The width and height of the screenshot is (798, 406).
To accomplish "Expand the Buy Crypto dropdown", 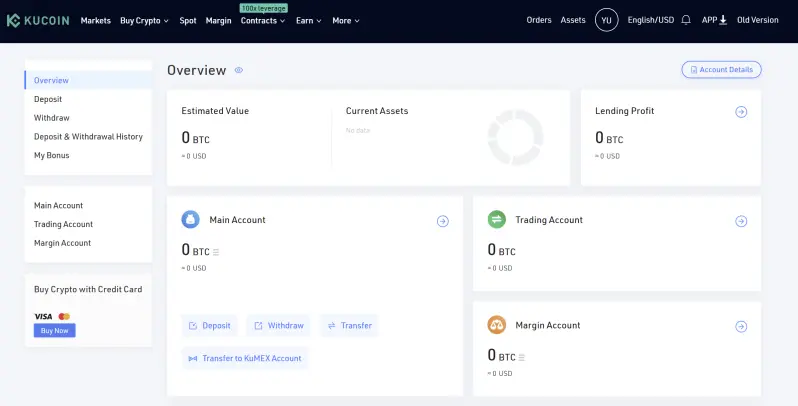I will [x=145, y=21].
